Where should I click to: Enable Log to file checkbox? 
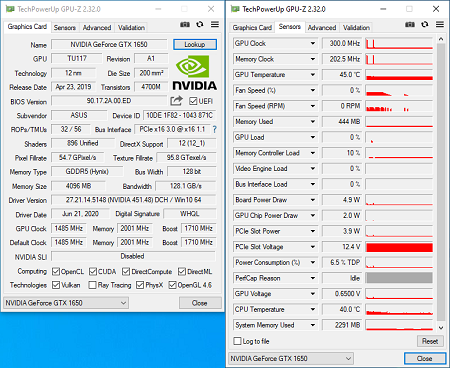click(238, 341)
